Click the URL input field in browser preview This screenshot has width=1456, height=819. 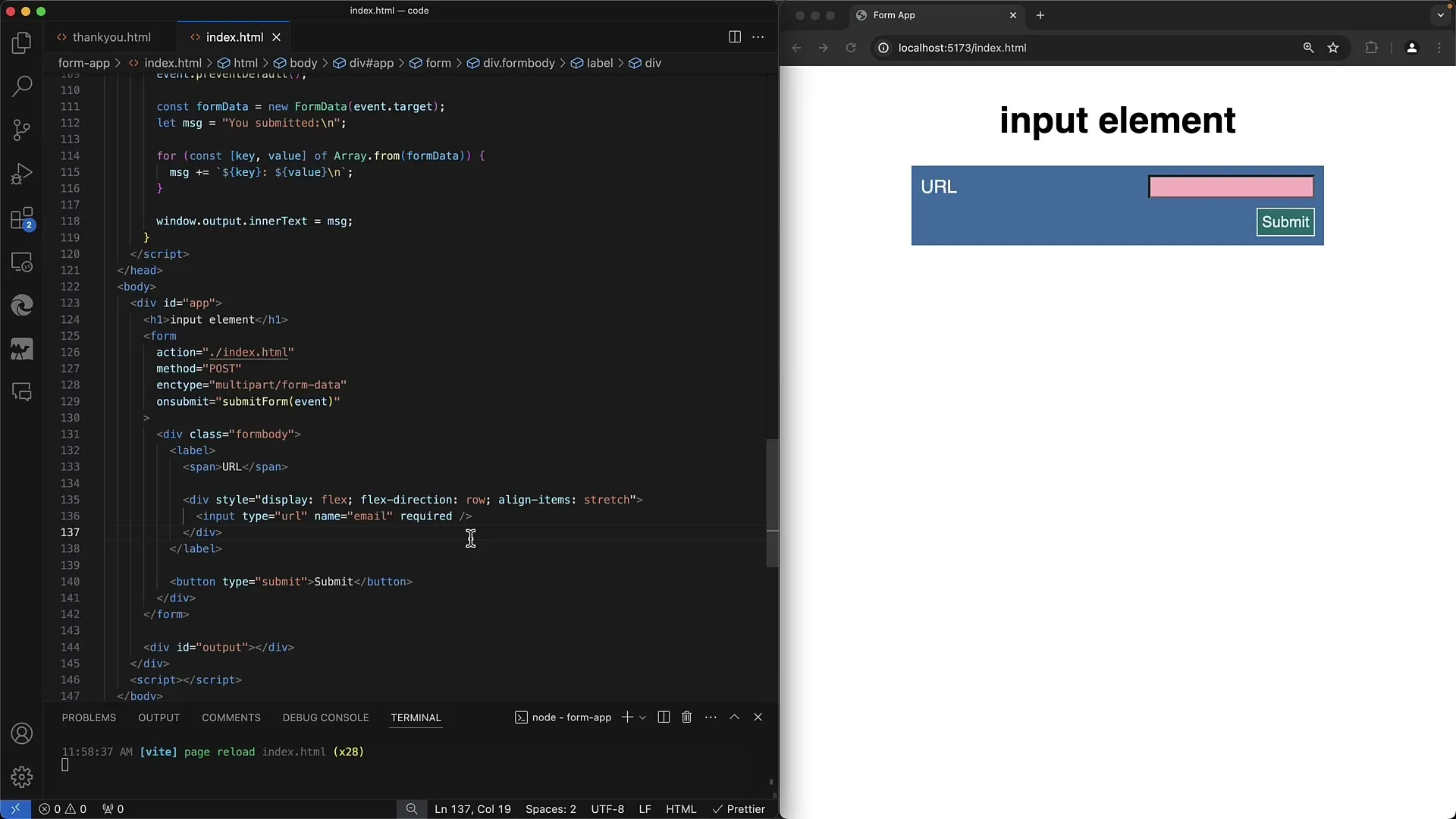pyautogui.click(x=1231, y=186)
